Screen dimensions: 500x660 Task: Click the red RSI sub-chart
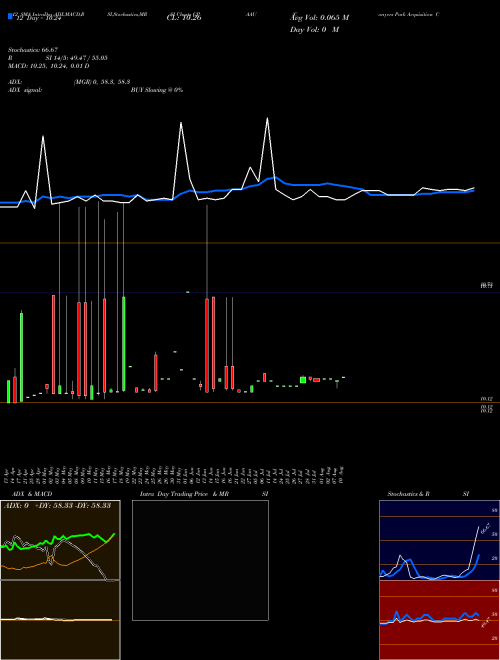[439, 620]
